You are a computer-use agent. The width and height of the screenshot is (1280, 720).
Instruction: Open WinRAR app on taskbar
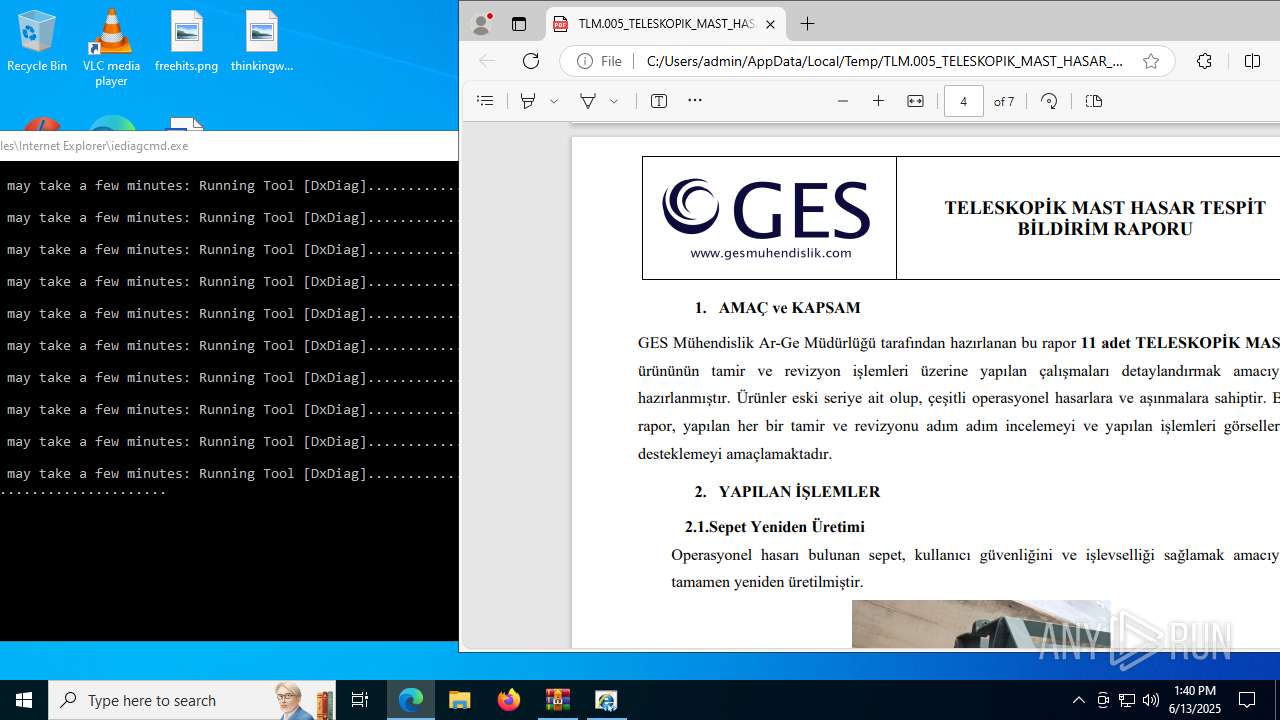click(557, 700)
